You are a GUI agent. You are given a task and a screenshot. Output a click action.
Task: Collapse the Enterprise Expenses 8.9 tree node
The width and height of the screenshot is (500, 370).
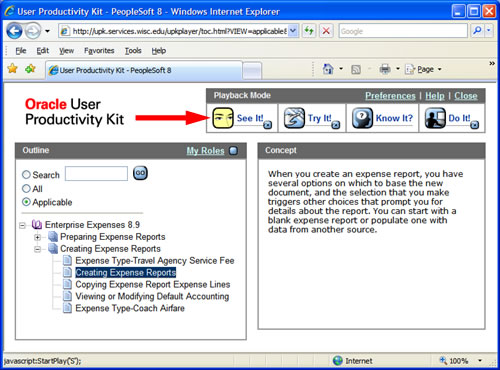(22, 226)
